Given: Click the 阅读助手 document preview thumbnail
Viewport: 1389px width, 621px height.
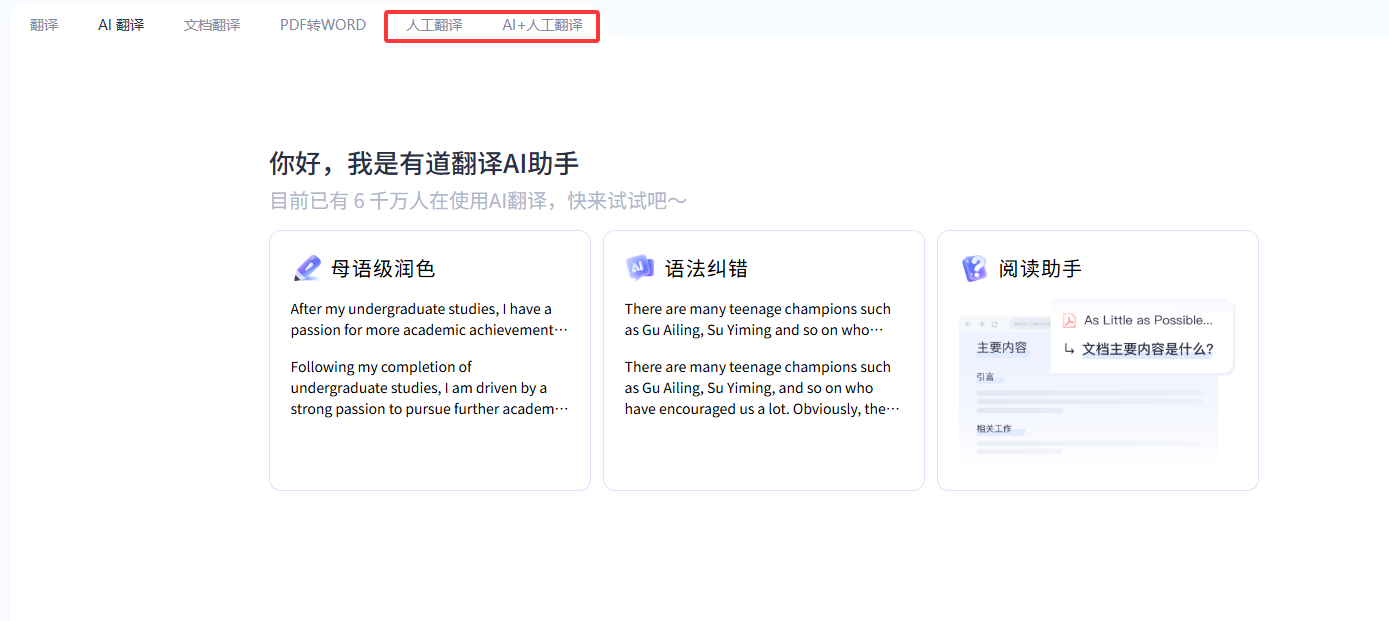Looking at the screenshot, I should click(1096, 381).
